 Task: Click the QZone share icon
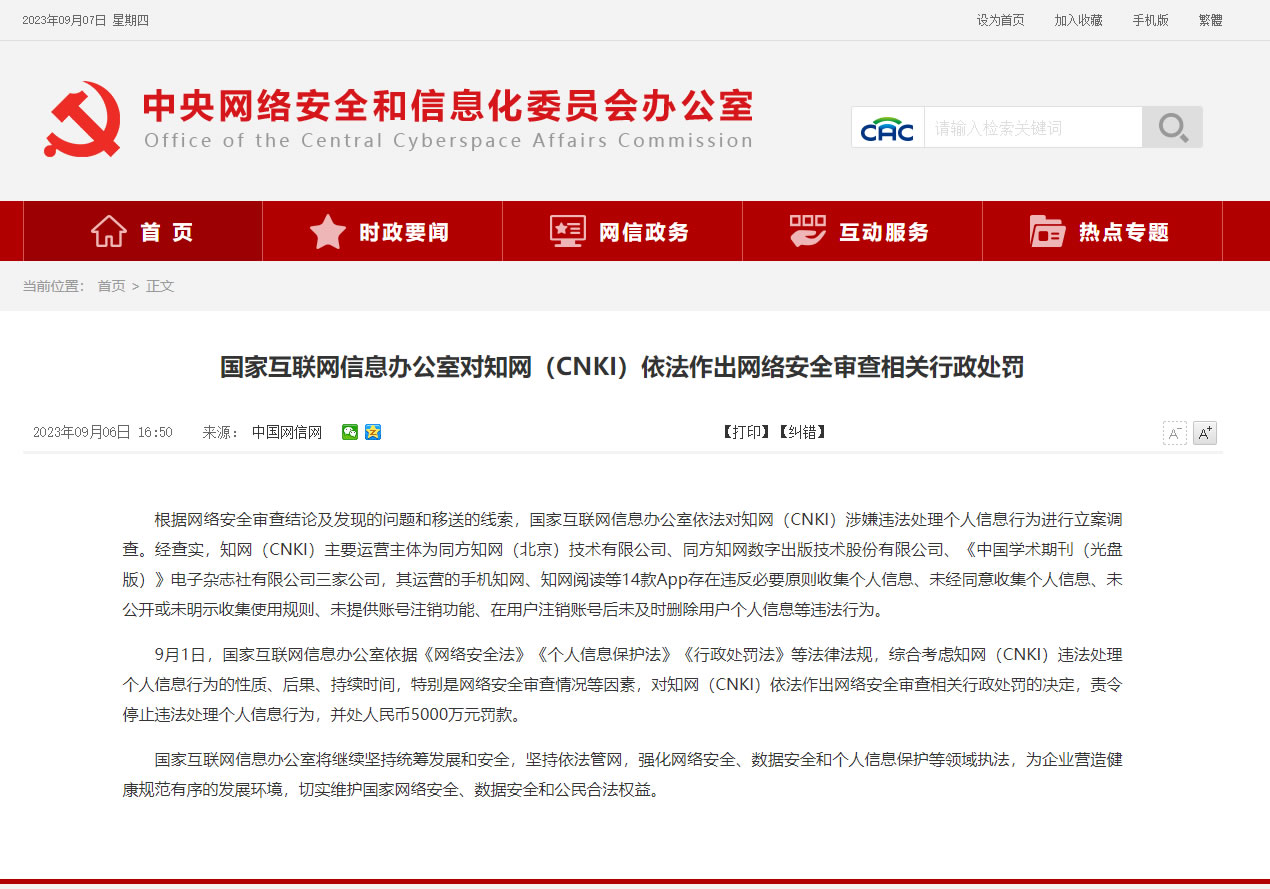[x=373, y=432]
